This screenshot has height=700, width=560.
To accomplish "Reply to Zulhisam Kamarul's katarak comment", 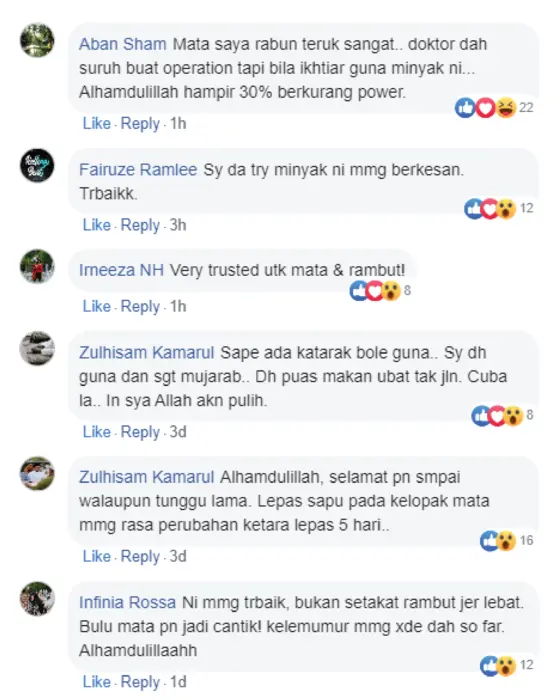I will pyautogui.click(x=140, y=432).
